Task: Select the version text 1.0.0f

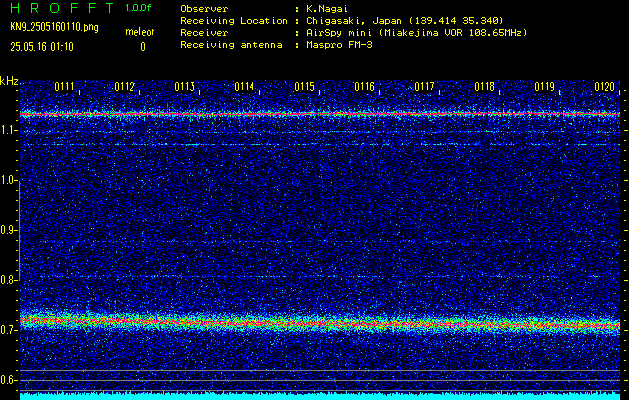Action: click(138, 8)
